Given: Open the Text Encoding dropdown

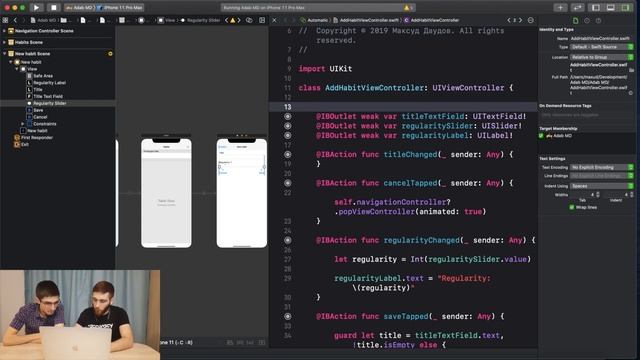Looking at the screenshot, I should click(x=602, y=167).
